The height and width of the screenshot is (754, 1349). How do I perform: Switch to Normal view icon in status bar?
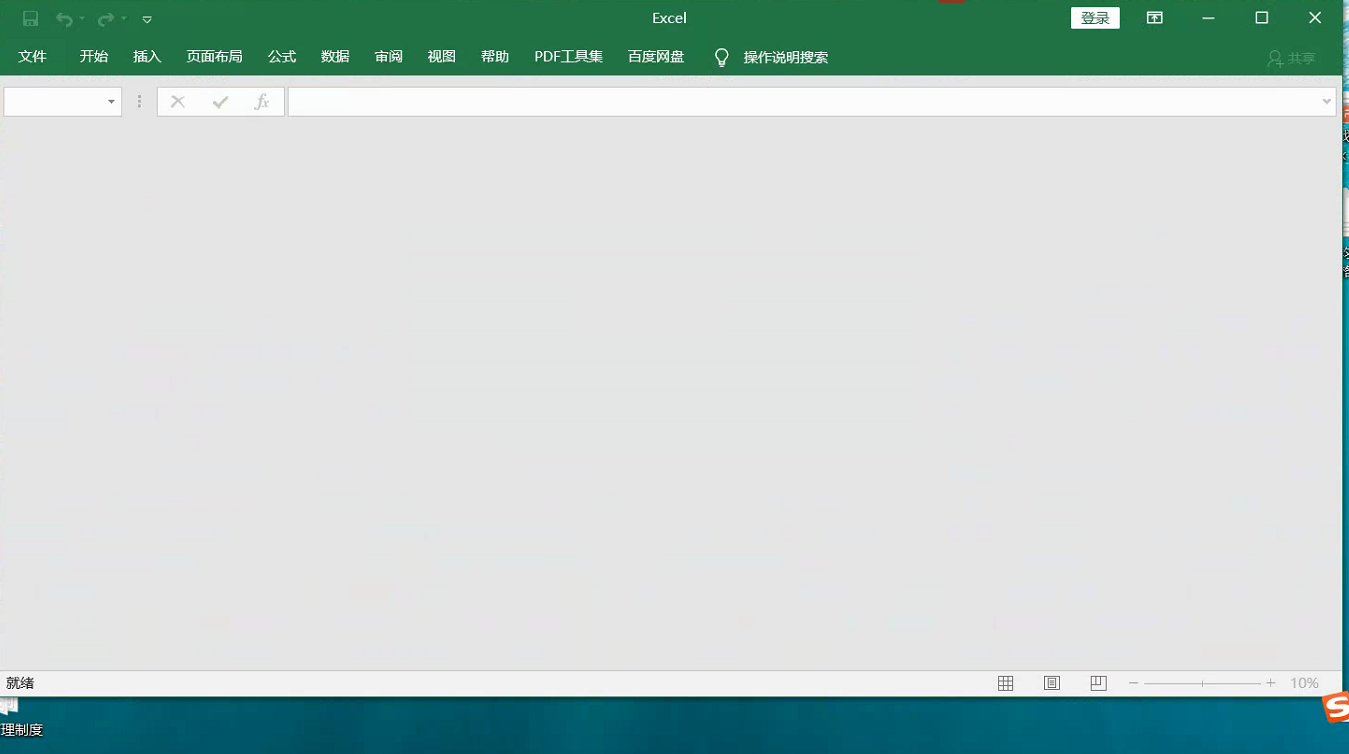[1006, 683]
